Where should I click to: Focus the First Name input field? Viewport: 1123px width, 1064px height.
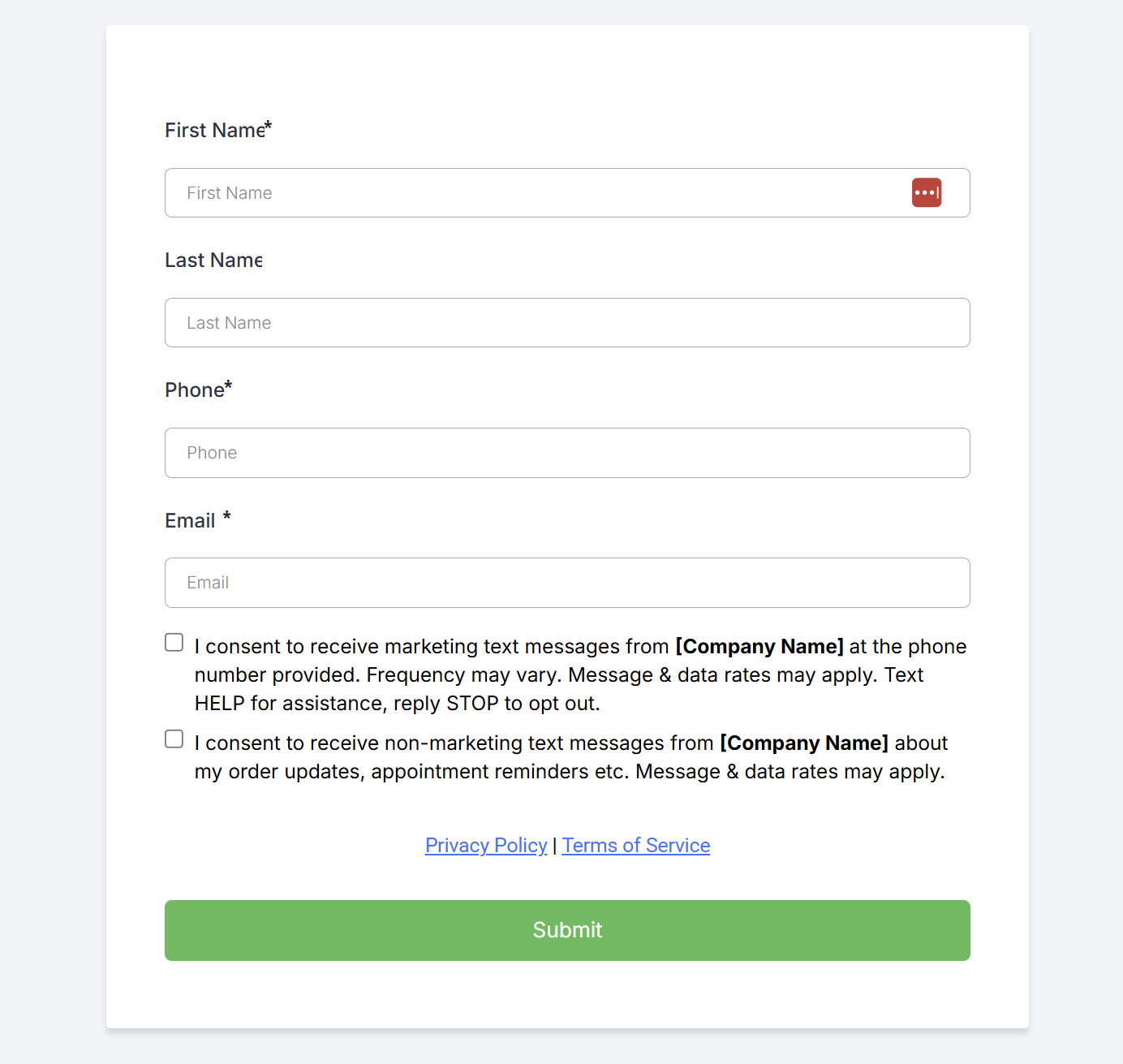[x=536, y=193]
